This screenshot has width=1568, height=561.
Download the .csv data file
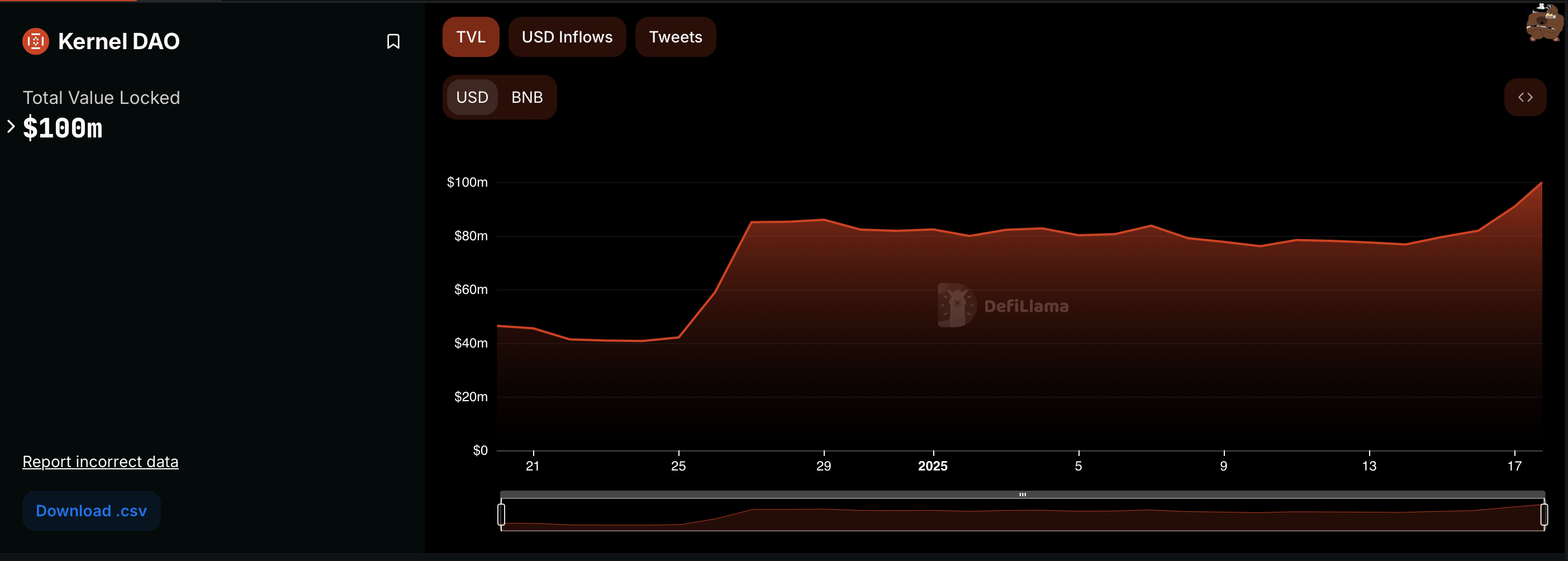(x=91, y=511)
